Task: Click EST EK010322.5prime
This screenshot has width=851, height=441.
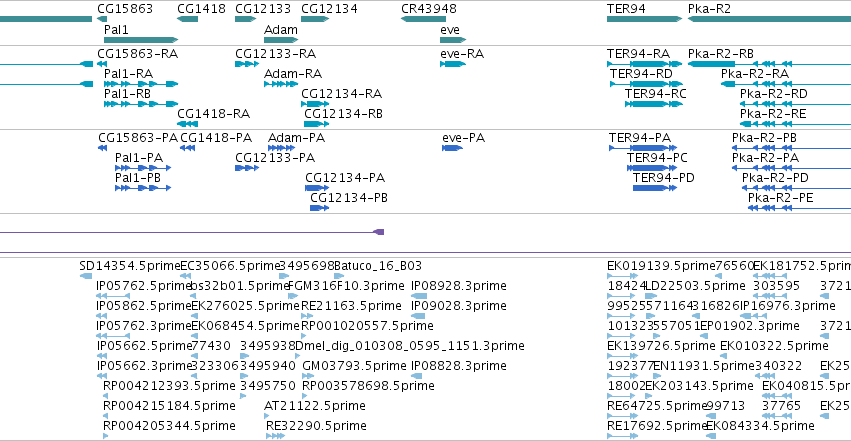Action: coord(774,346)
